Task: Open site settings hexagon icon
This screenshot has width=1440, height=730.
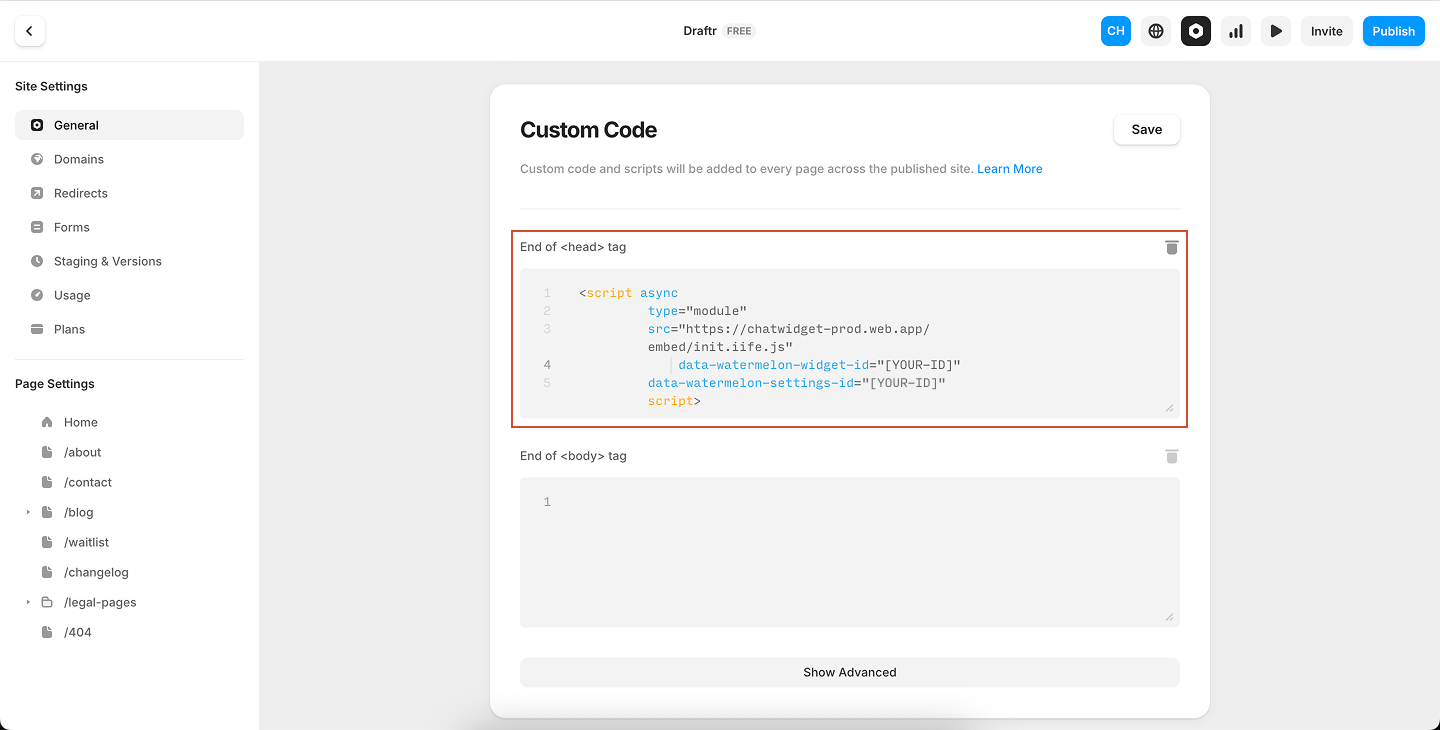Action: click(1196, 31)
